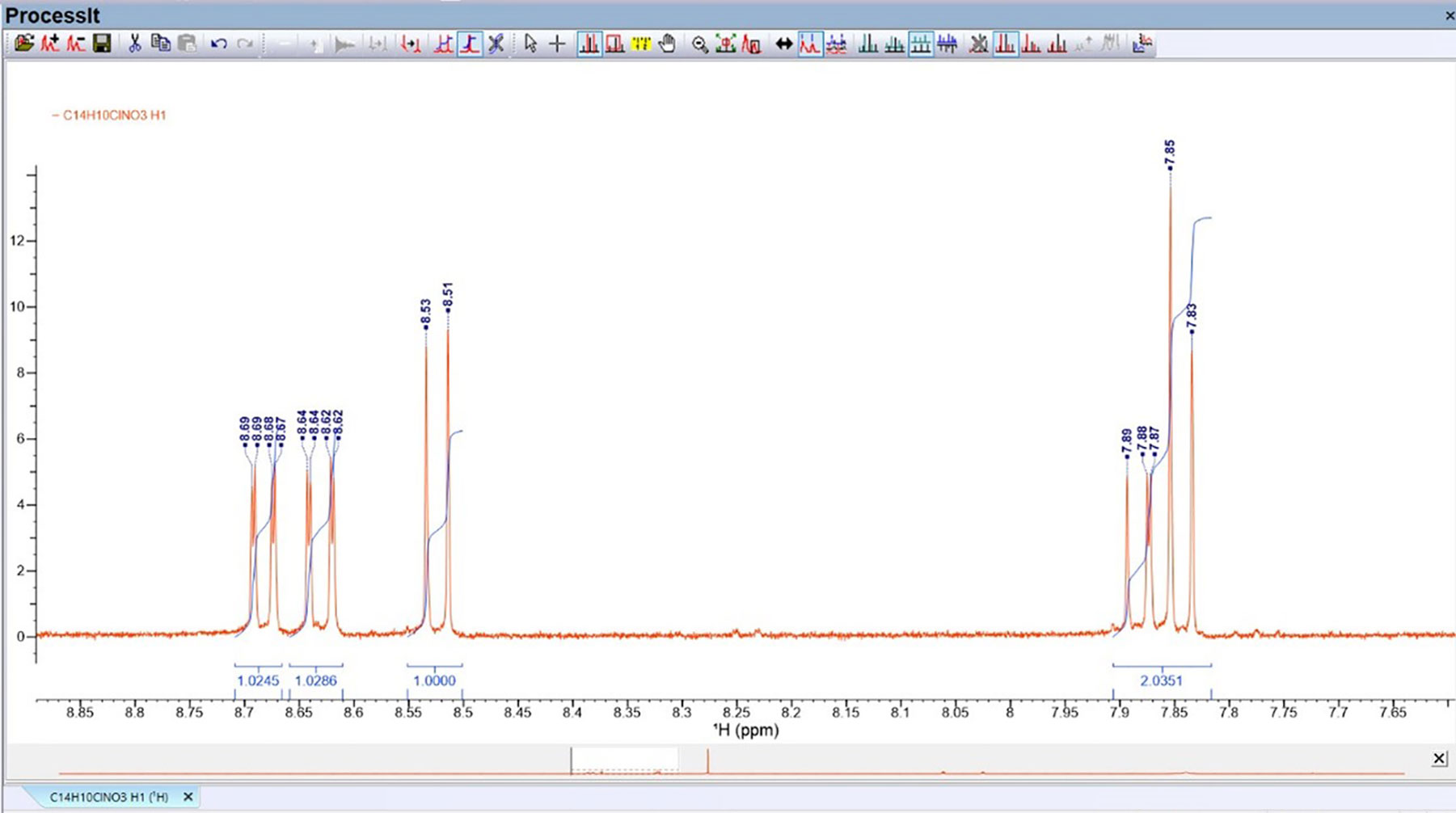
Task: Select the pan hand tool
Action: [x=667, y=44]
